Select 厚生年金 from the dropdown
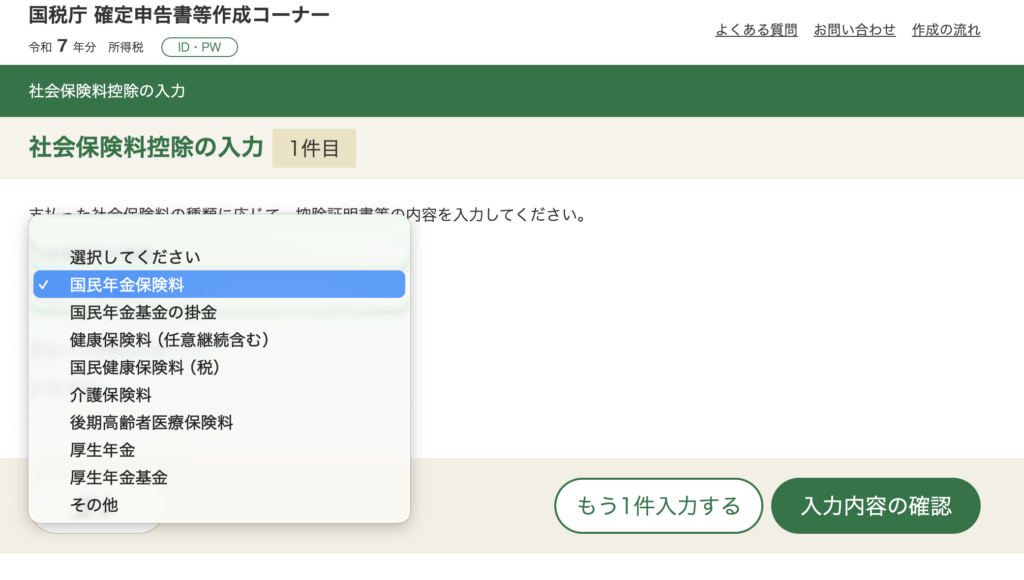Image resolution: width=1024 pixels, height=580 pixels. (x=102, y=450)
